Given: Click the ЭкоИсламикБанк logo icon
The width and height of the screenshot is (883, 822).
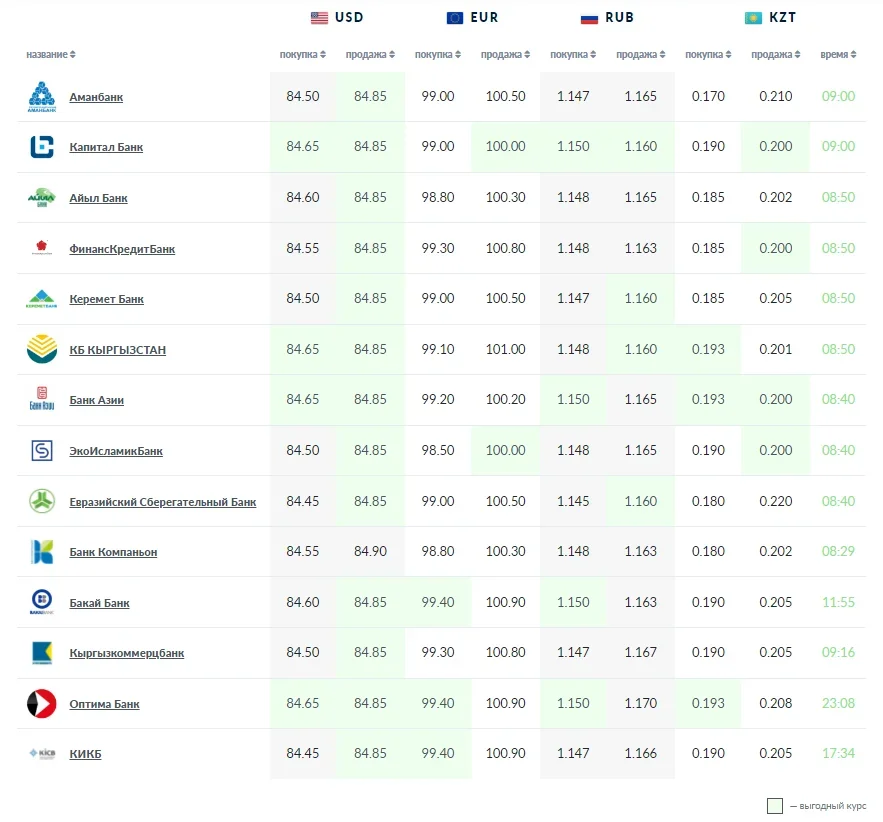Looking at the screenshot, I should tap(41, 451).
